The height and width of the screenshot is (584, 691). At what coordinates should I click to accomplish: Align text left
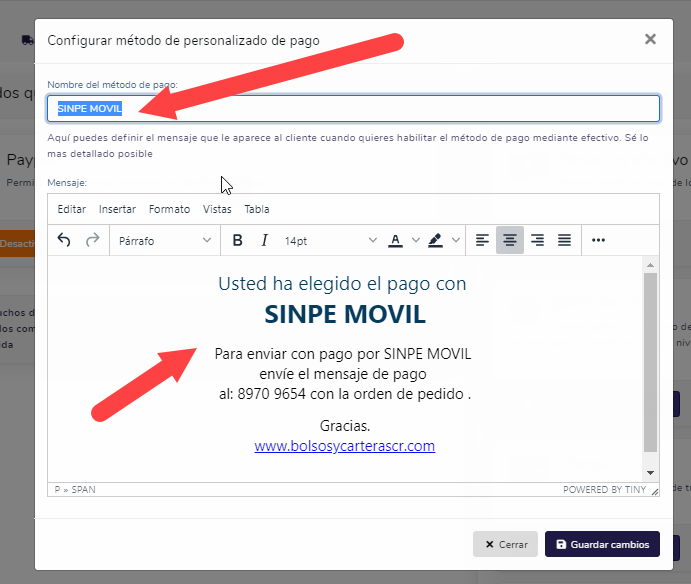pyautogui.click(x=482, y=240)
